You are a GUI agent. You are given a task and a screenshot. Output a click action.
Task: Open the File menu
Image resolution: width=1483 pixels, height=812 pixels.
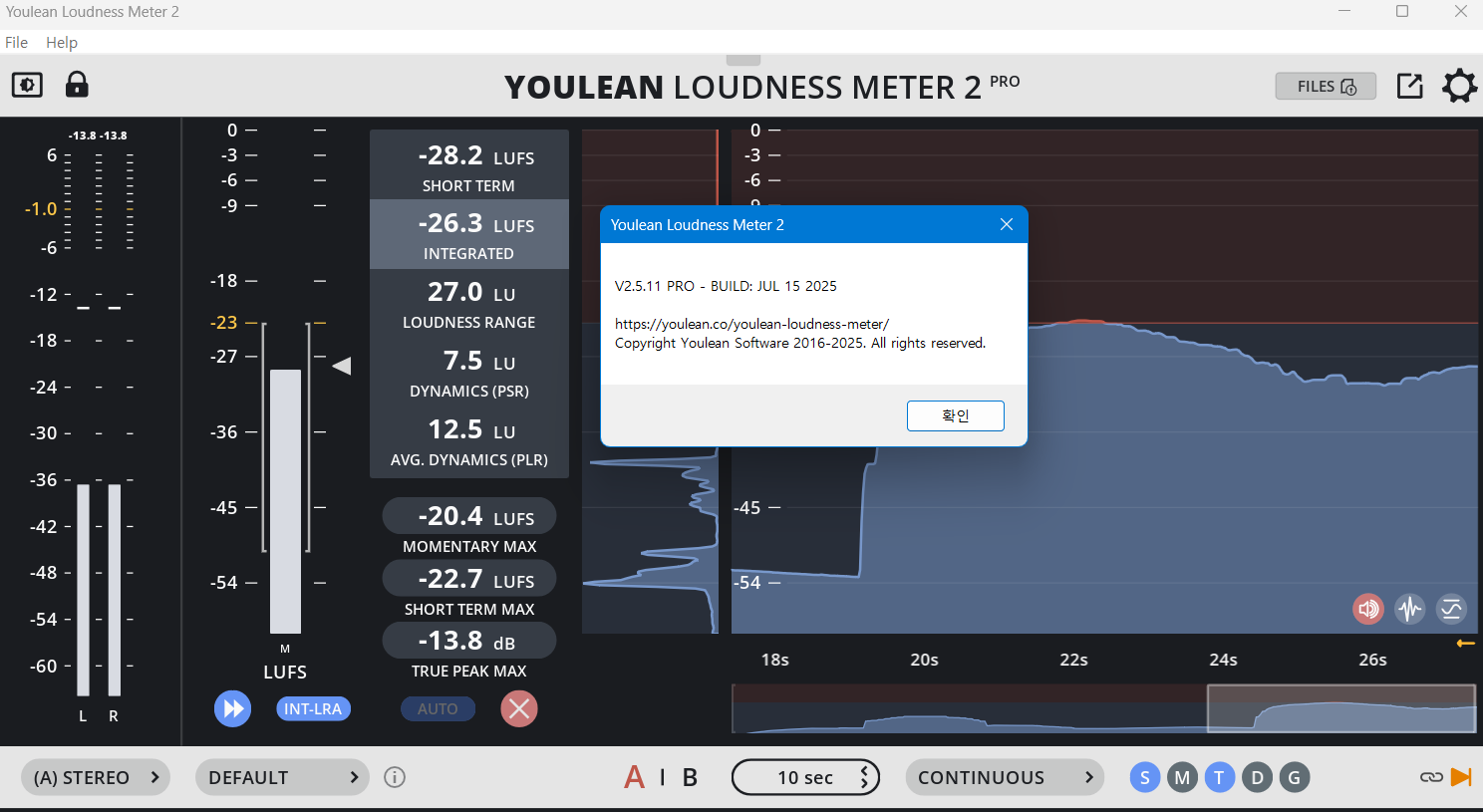point(16,42)
